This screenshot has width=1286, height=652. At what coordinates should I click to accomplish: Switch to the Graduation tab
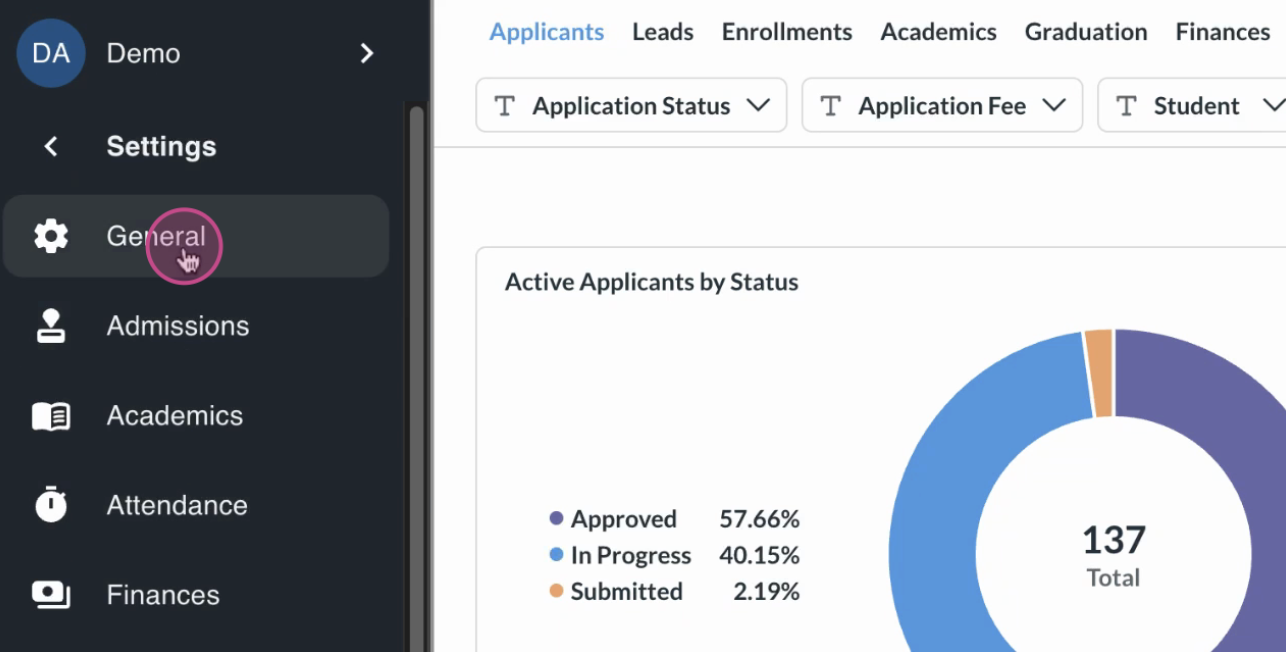click(x=1086, y=32)
